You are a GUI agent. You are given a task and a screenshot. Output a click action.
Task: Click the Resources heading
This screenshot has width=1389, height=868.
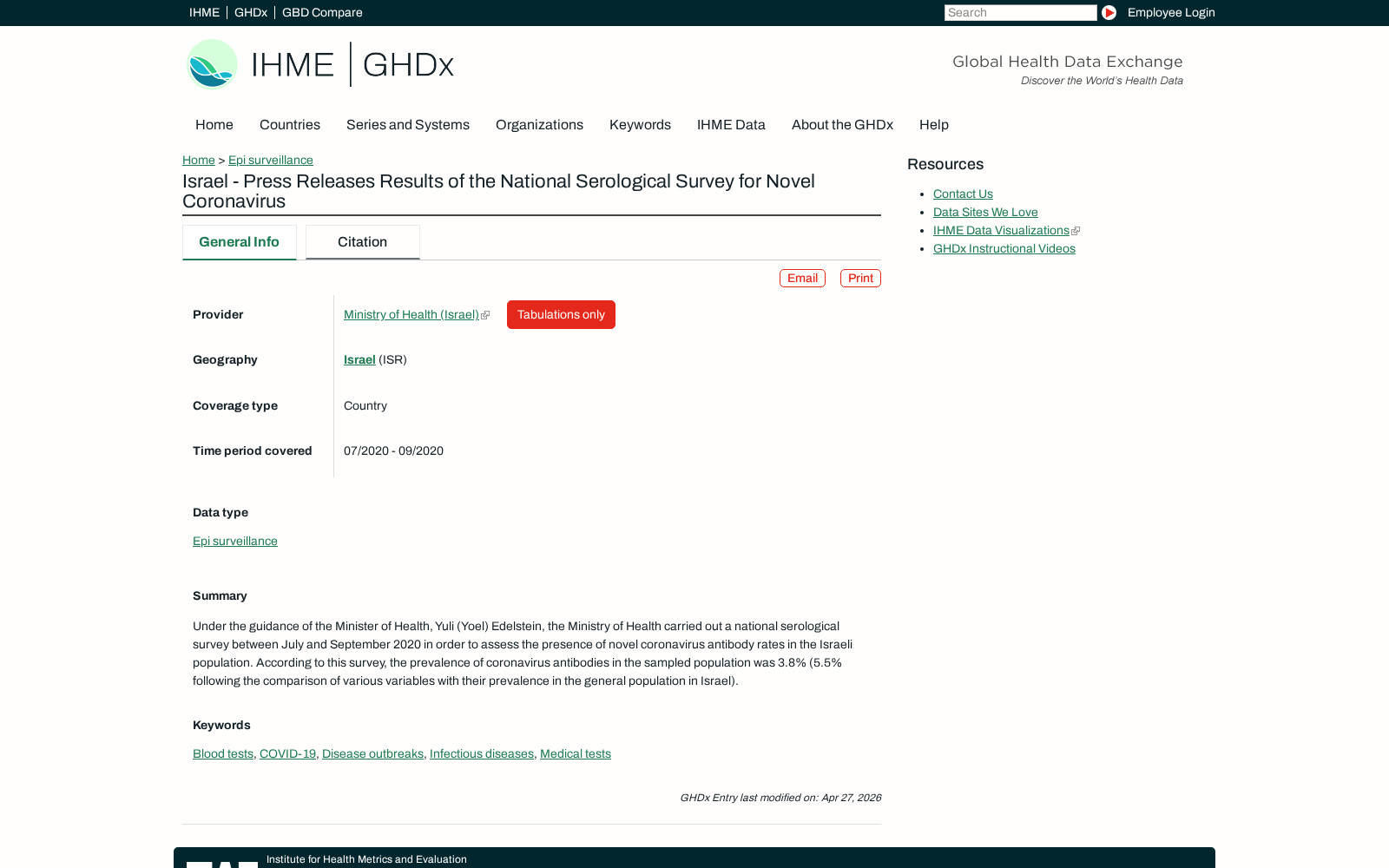click(945, 164)
